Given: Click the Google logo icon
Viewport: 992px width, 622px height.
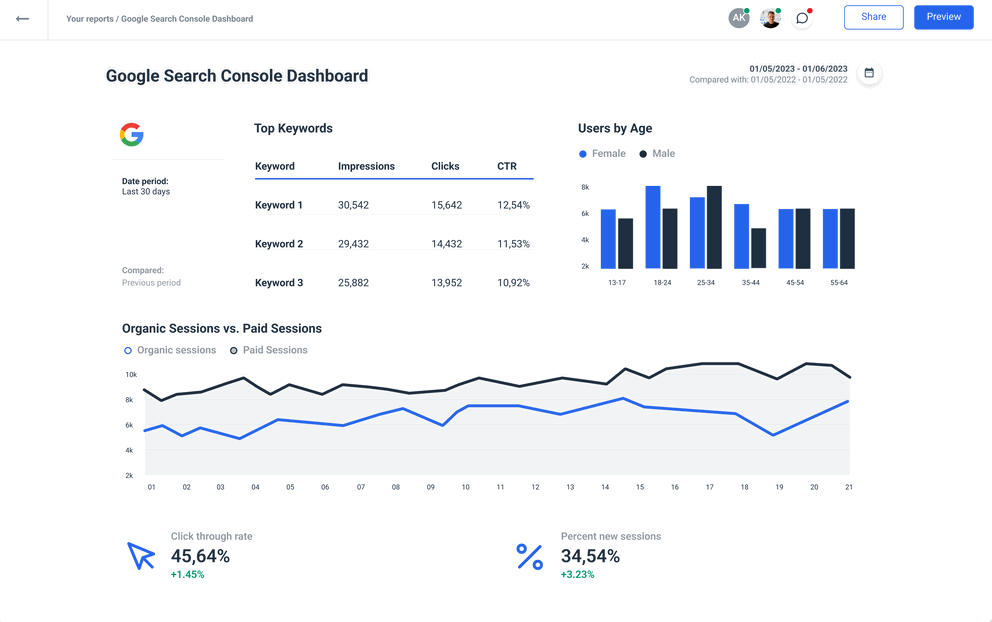Looking at the screenshot, I should pos(131,134).
